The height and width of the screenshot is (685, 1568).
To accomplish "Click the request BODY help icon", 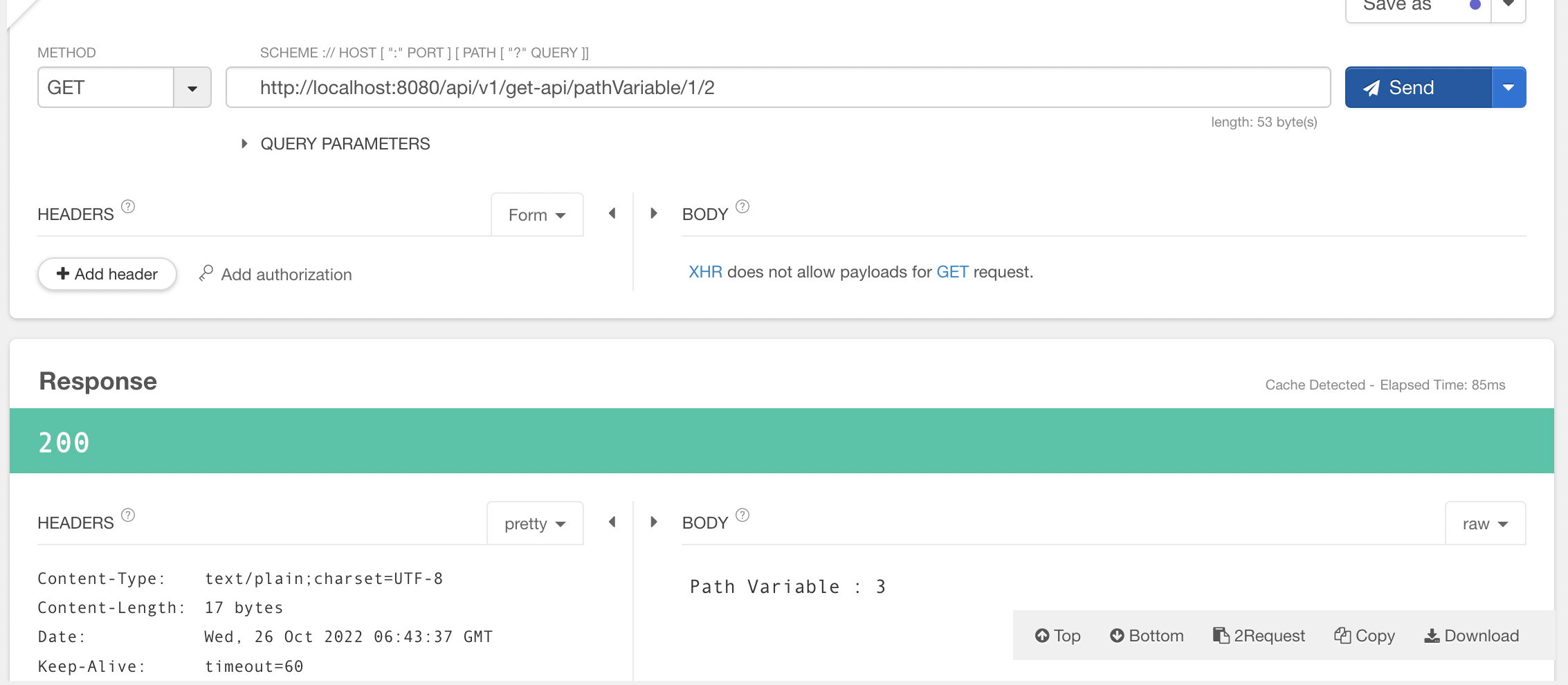I will [x=742, y=207].
